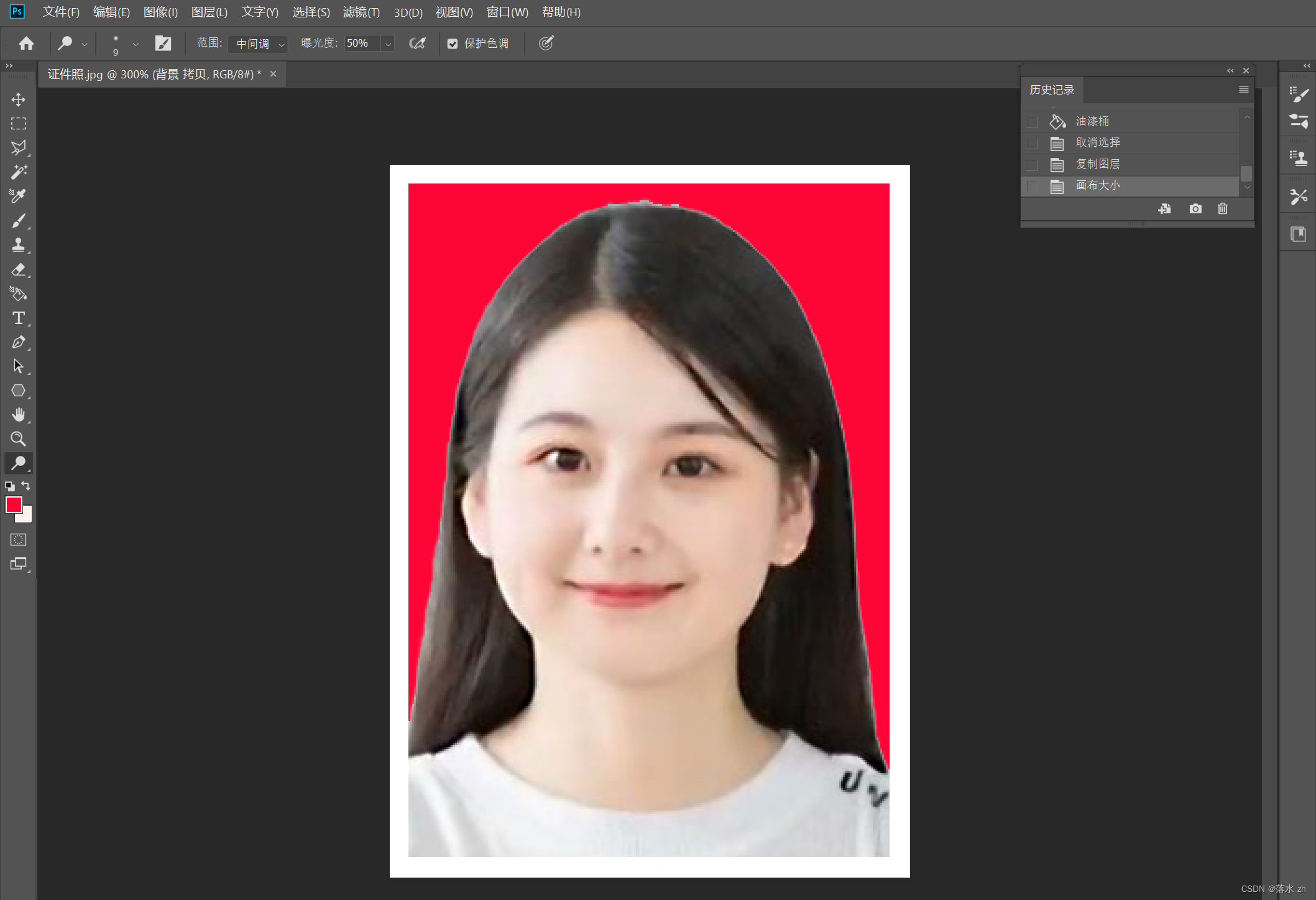This screenshot has width=1316, height=900.
Task: Toggle history source box beside 复制图层
Action: (1032, 165)
